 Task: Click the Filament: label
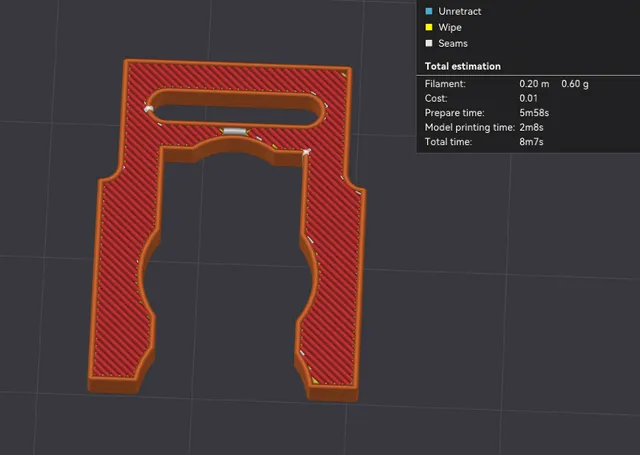(445, 84)
